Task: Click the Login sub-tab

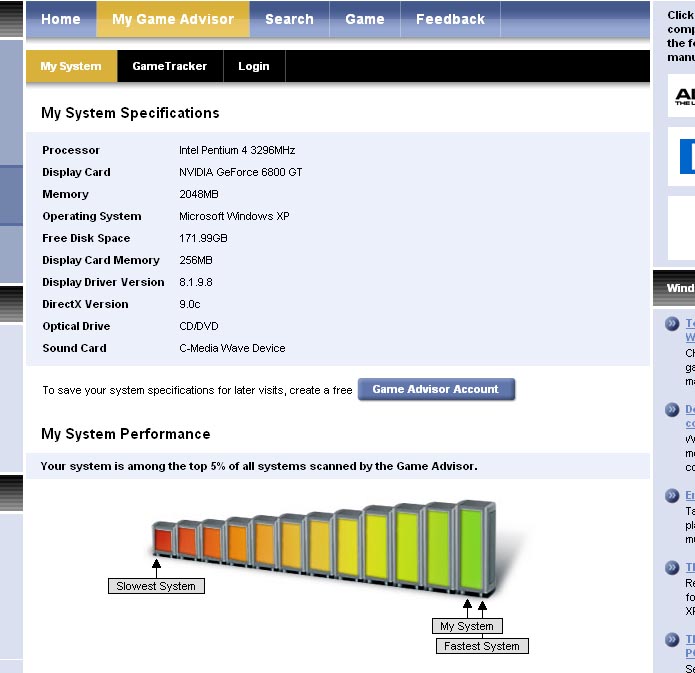Action: 253,66
